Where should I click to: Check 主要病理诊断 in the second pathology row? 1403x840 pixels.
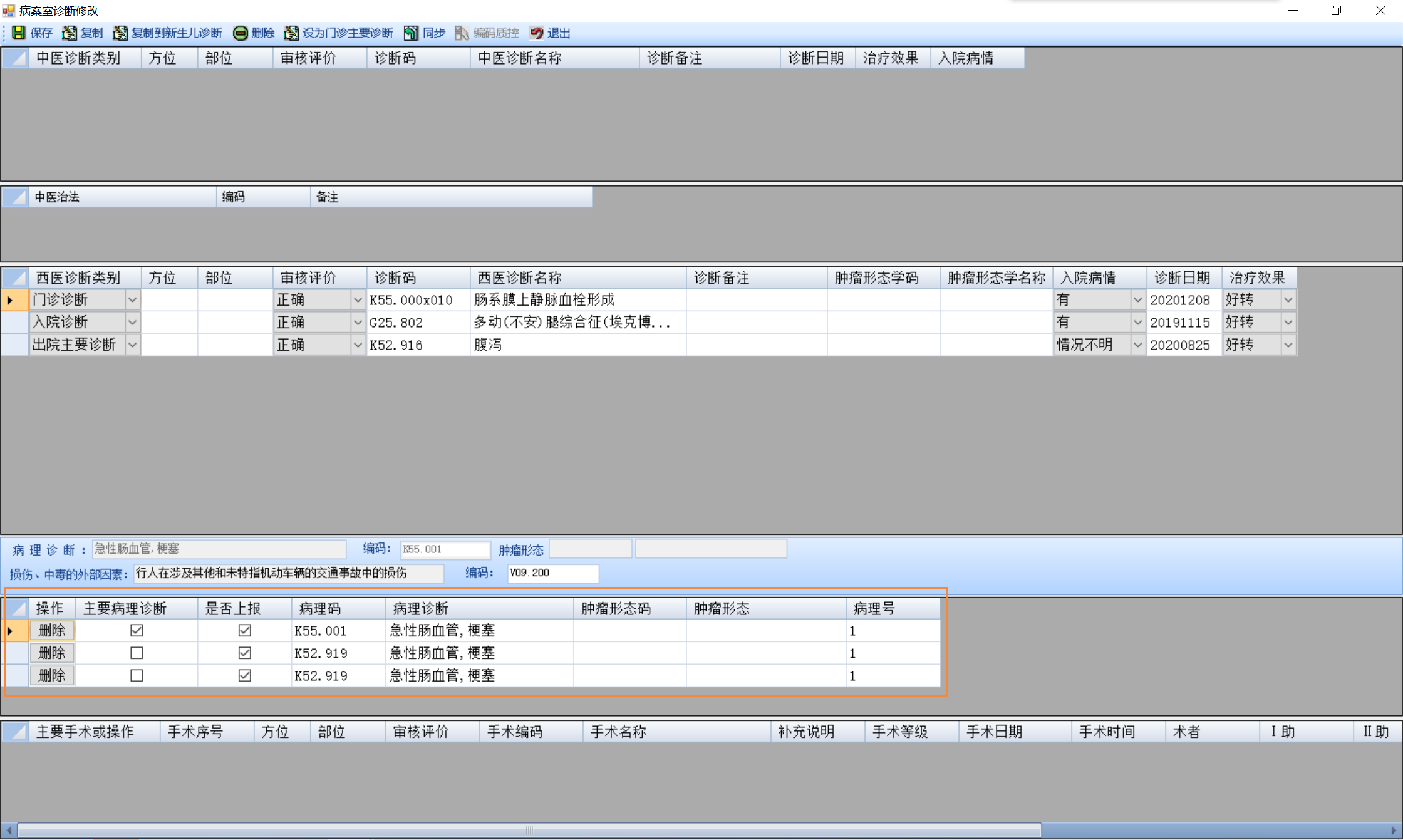coord(137,653)
